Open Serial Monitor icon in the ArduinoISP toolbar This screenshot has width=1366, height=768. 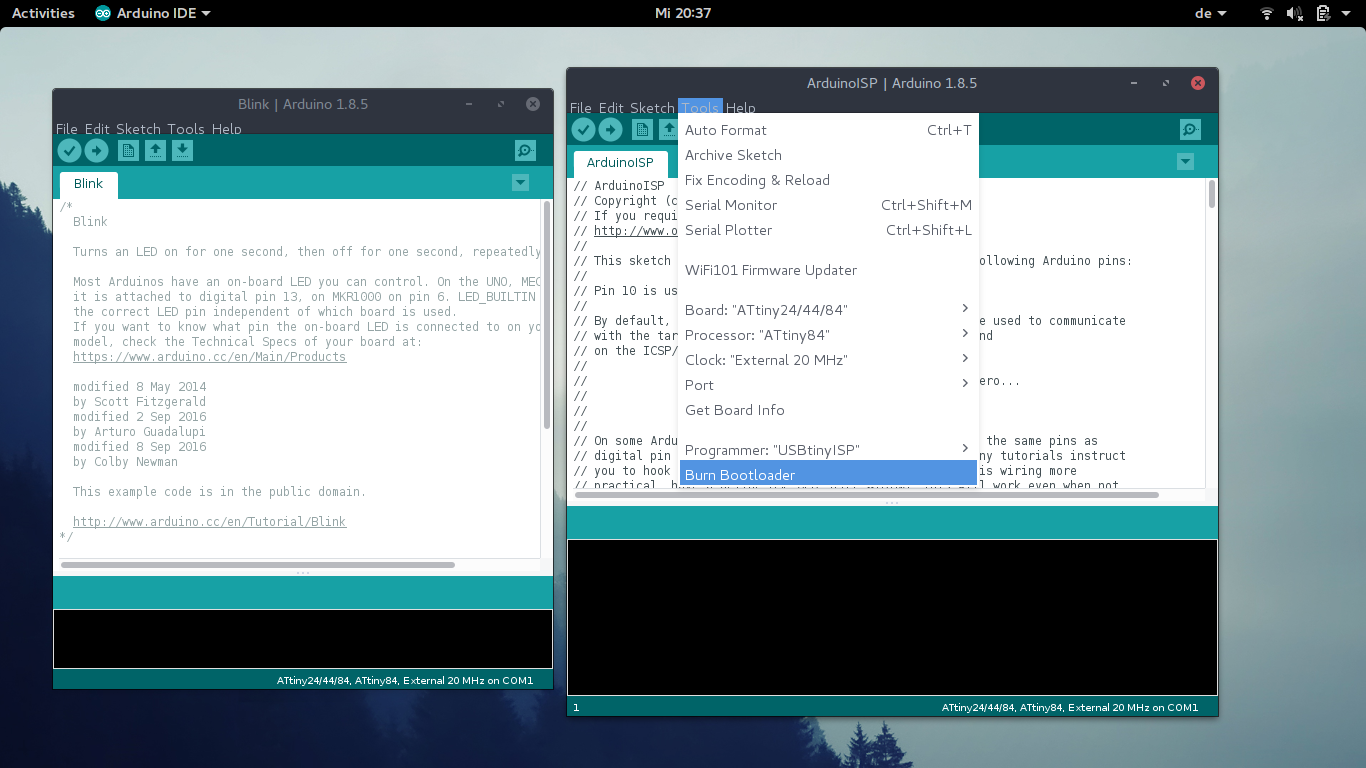pos(1190,129)
